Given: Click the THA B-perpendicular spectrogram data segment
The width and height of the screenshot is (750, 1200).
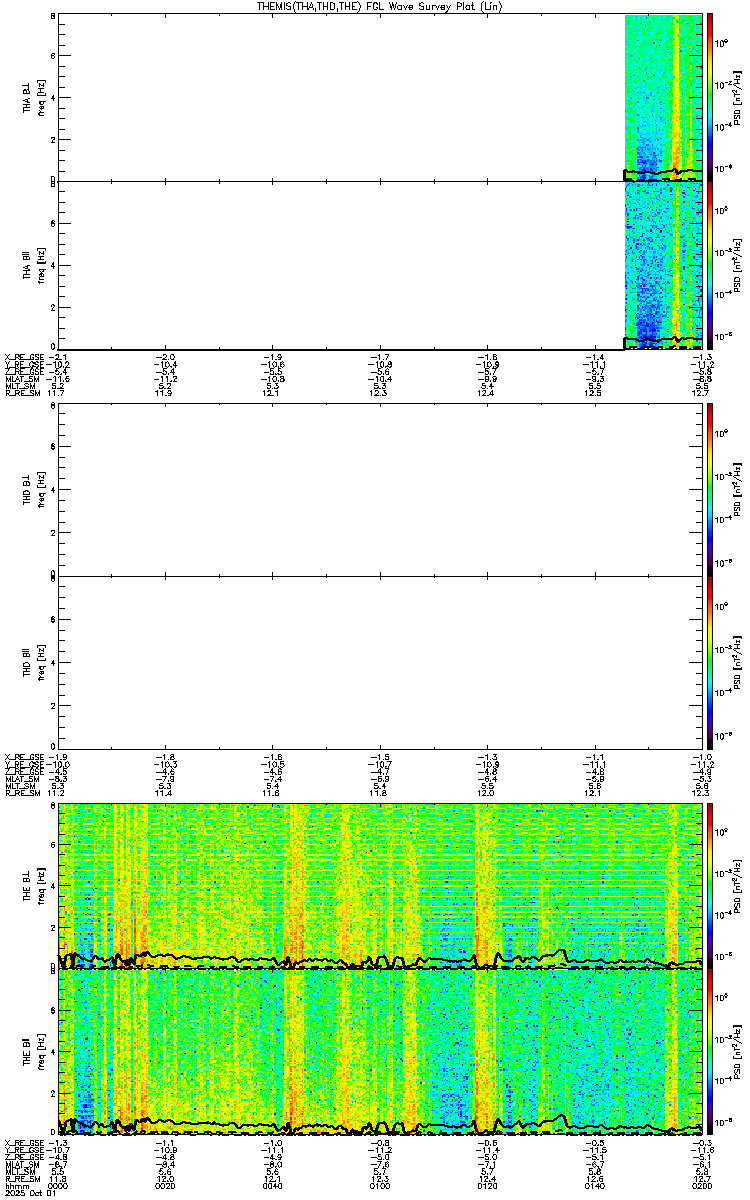Looking at the screenshot, I should tap(664, 98).
